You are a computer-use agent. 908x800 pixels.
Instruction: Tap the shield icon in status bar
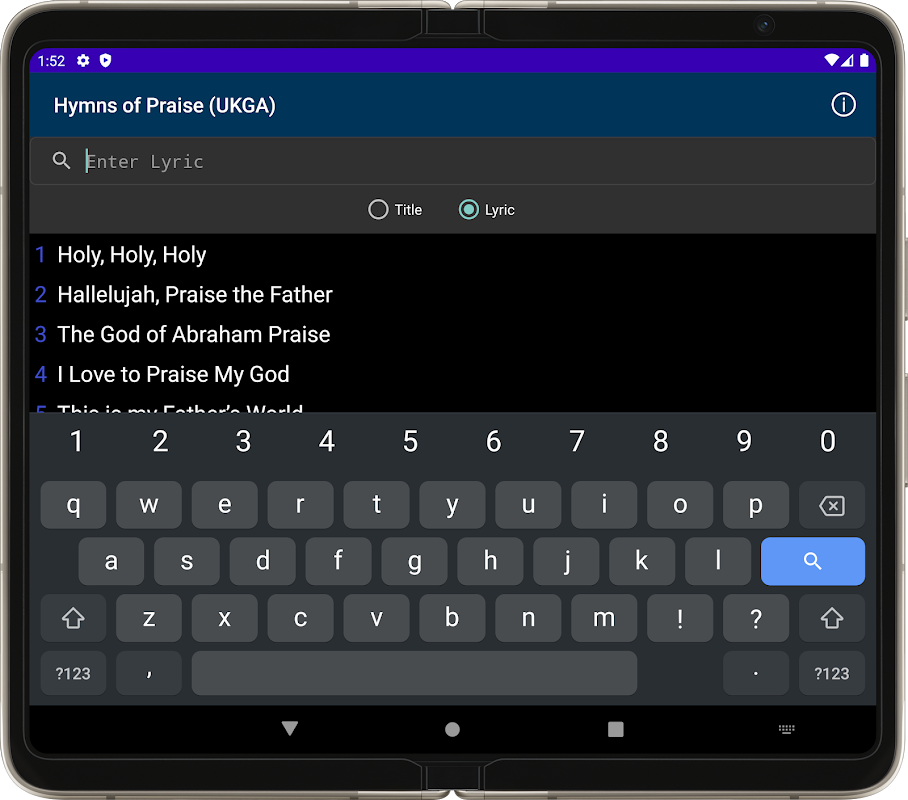105,60
